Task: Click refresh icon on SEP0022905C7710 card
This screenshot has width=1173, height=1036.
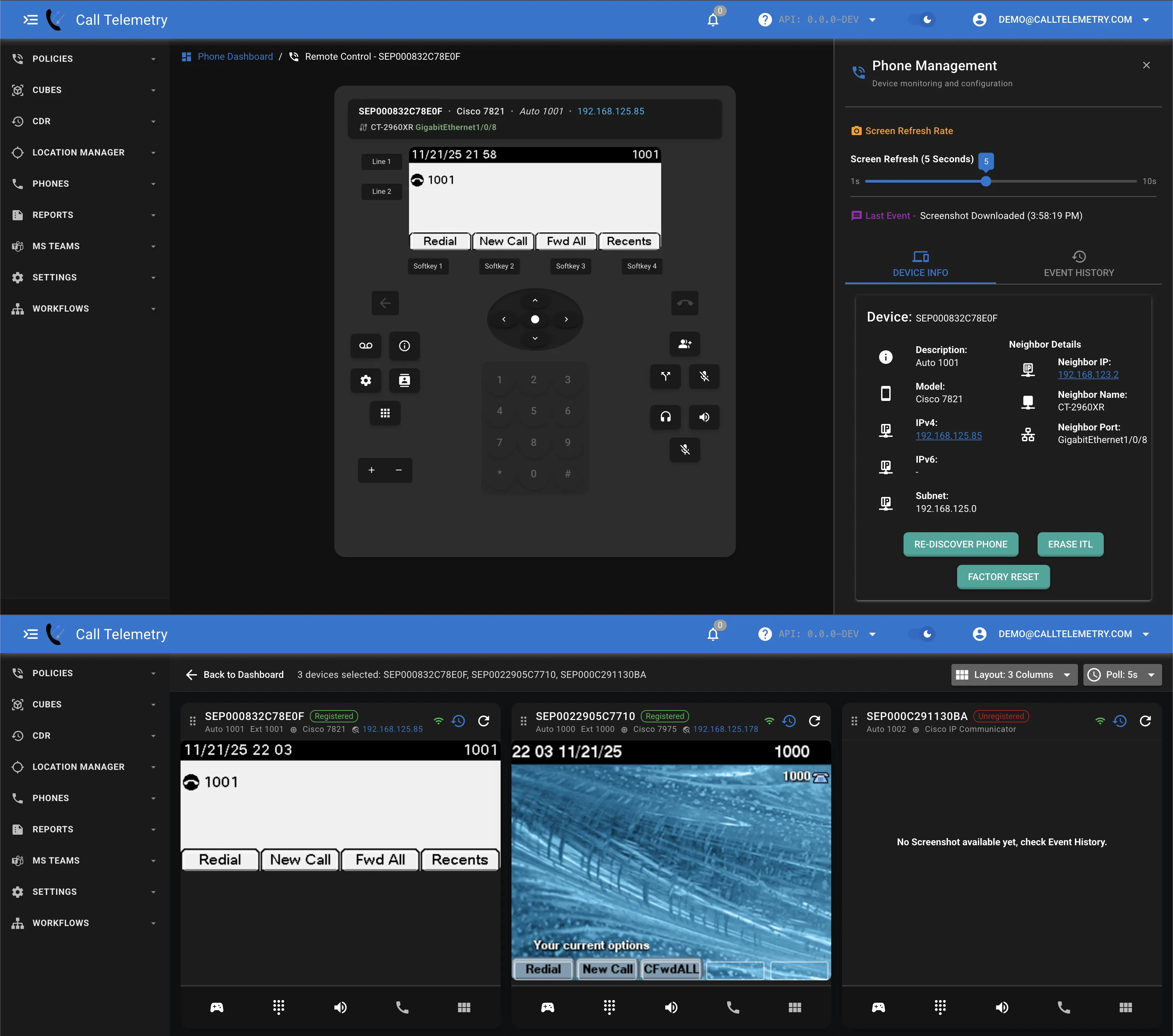Action: click(814, 721)
